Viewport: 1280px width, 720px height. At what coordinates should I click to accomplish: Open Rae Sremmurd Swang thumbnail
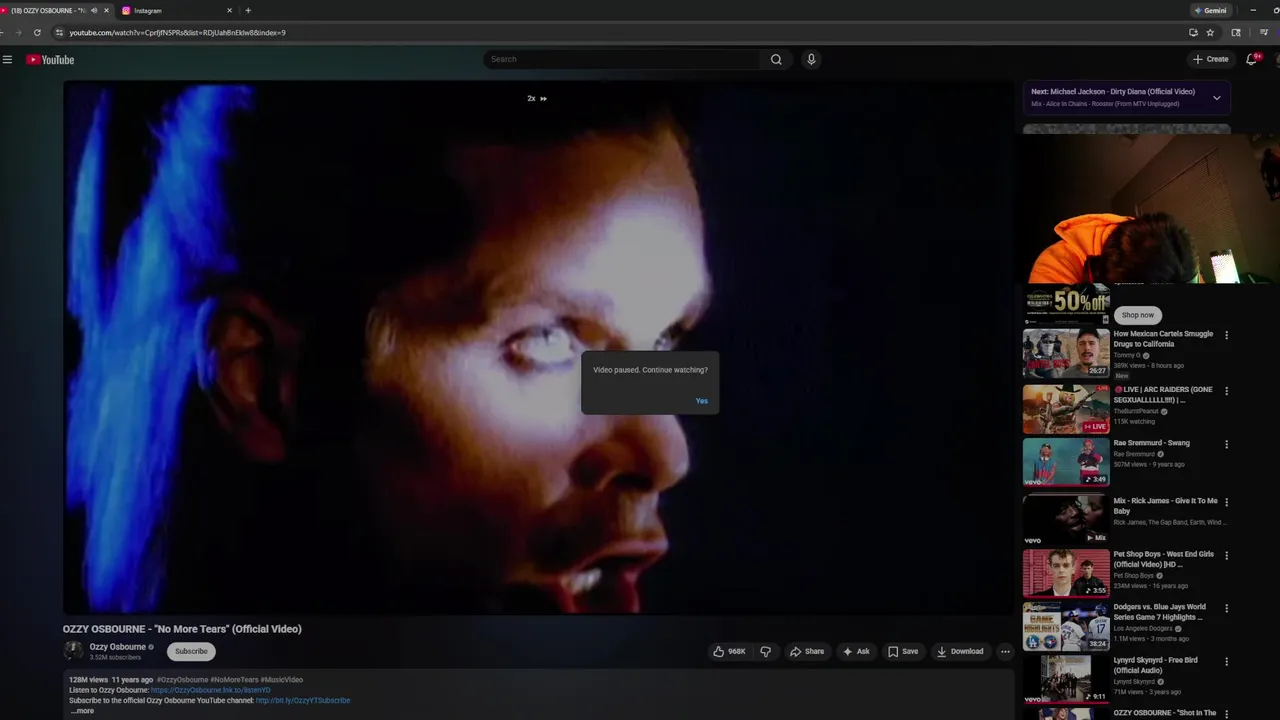[1066, 462]
